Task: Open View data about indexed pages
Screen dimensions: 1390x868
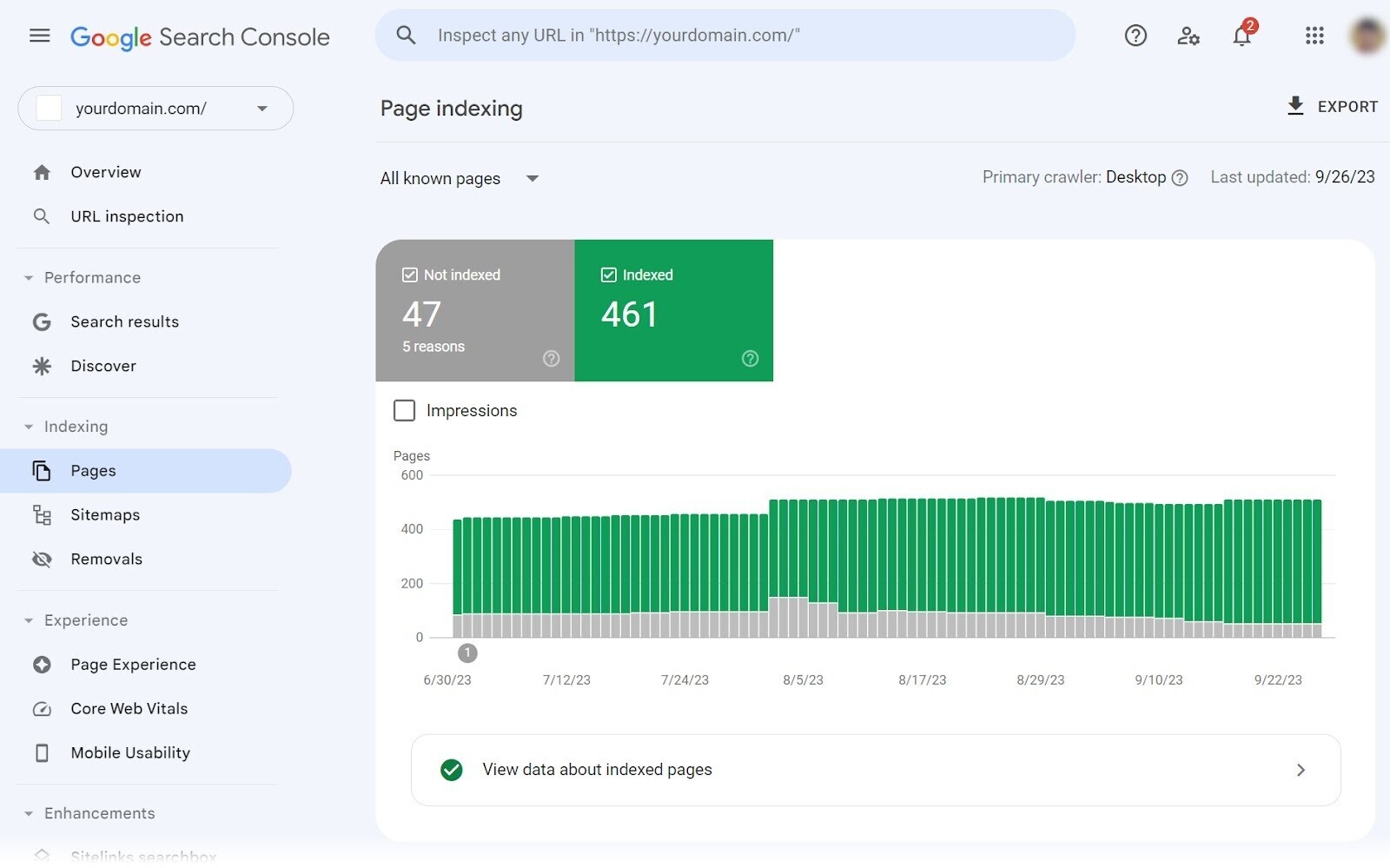Action: point(876,770)
